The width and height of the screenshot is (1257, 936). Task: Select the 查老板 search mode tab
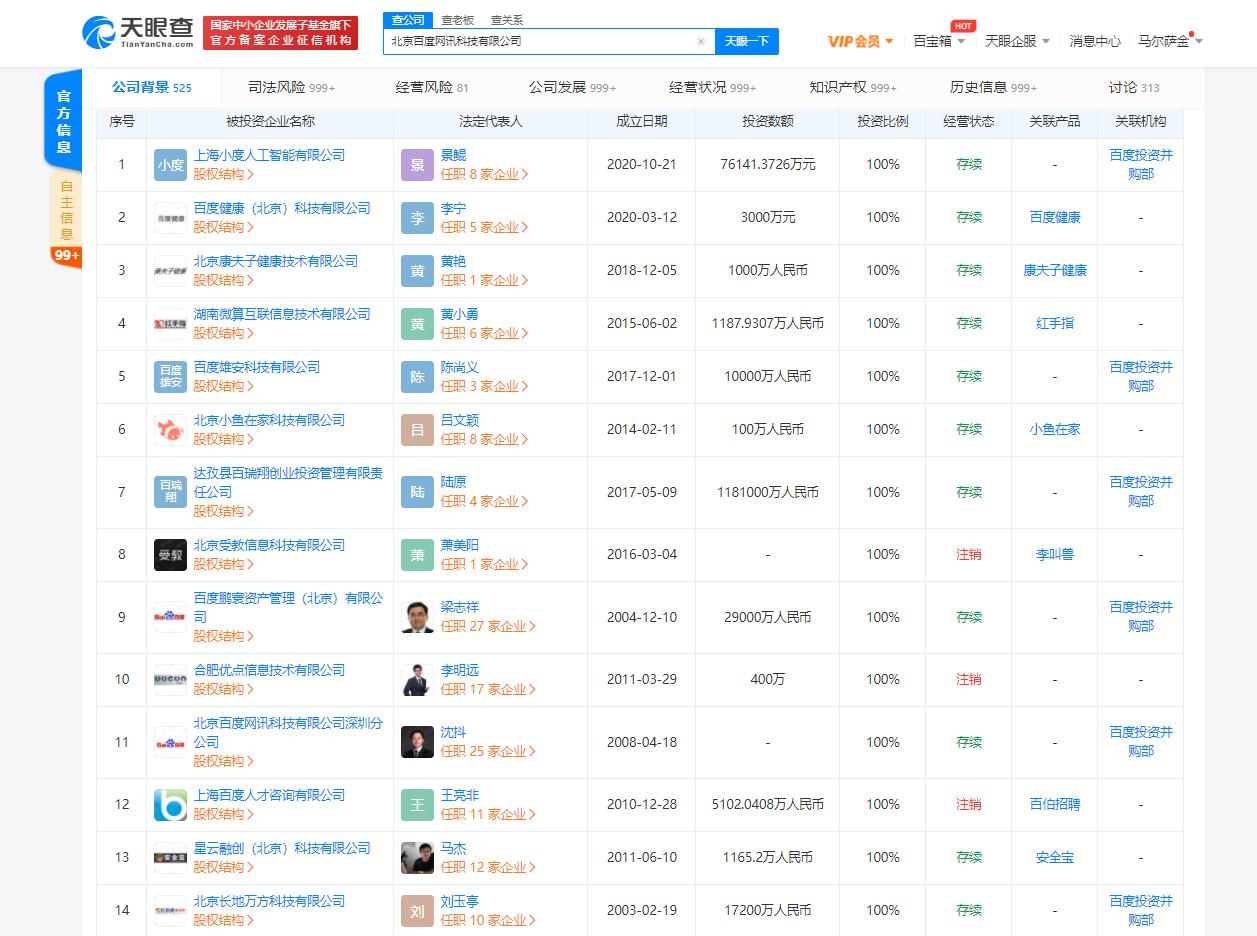pos(457,20)
